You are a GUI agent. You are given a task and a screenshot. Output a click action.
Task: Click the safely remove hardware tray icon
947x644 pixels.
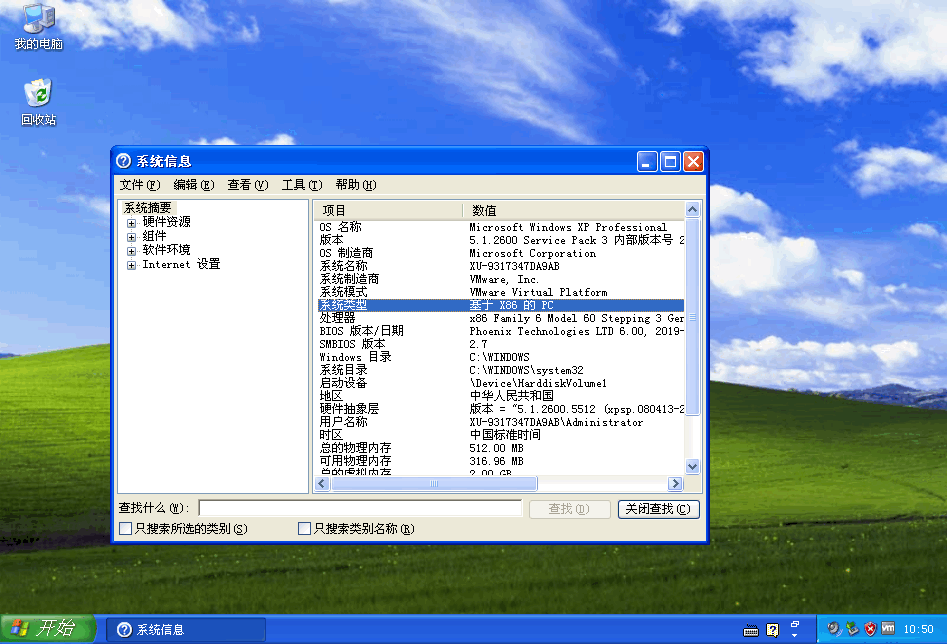click(x=852, y=629)
